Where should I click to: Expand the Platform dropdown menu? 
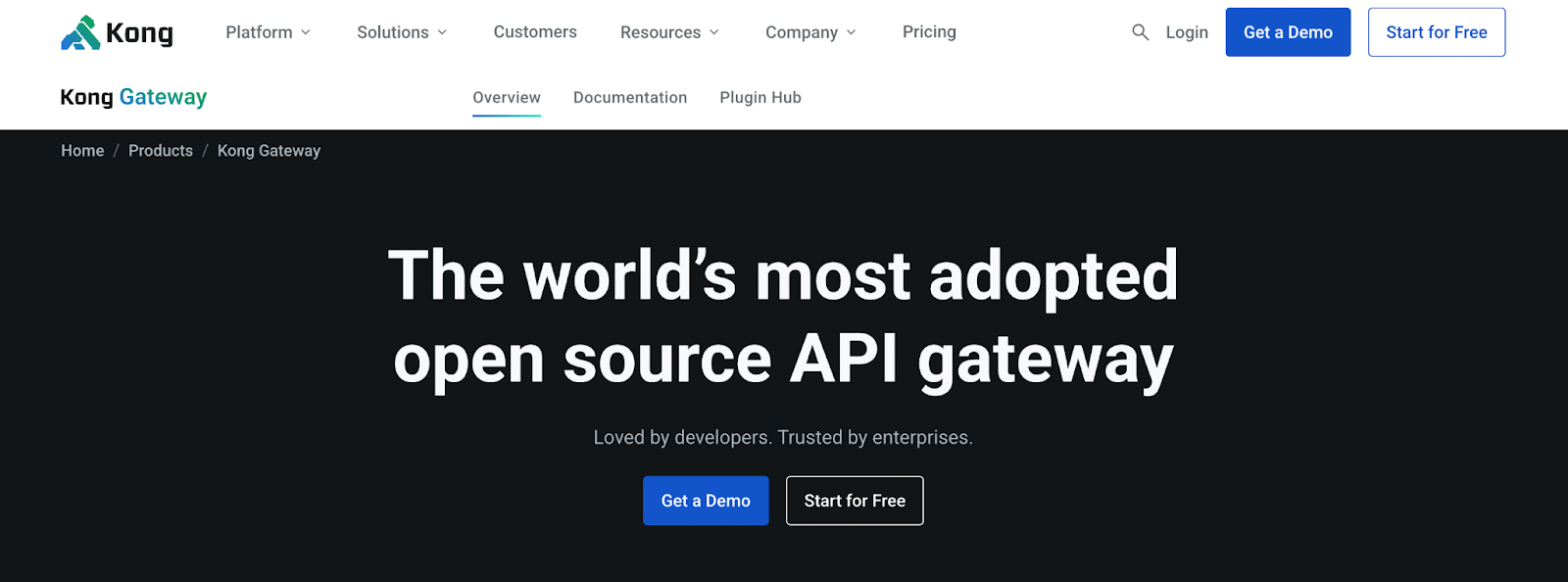pyautogui.click(x=269, y=32)
